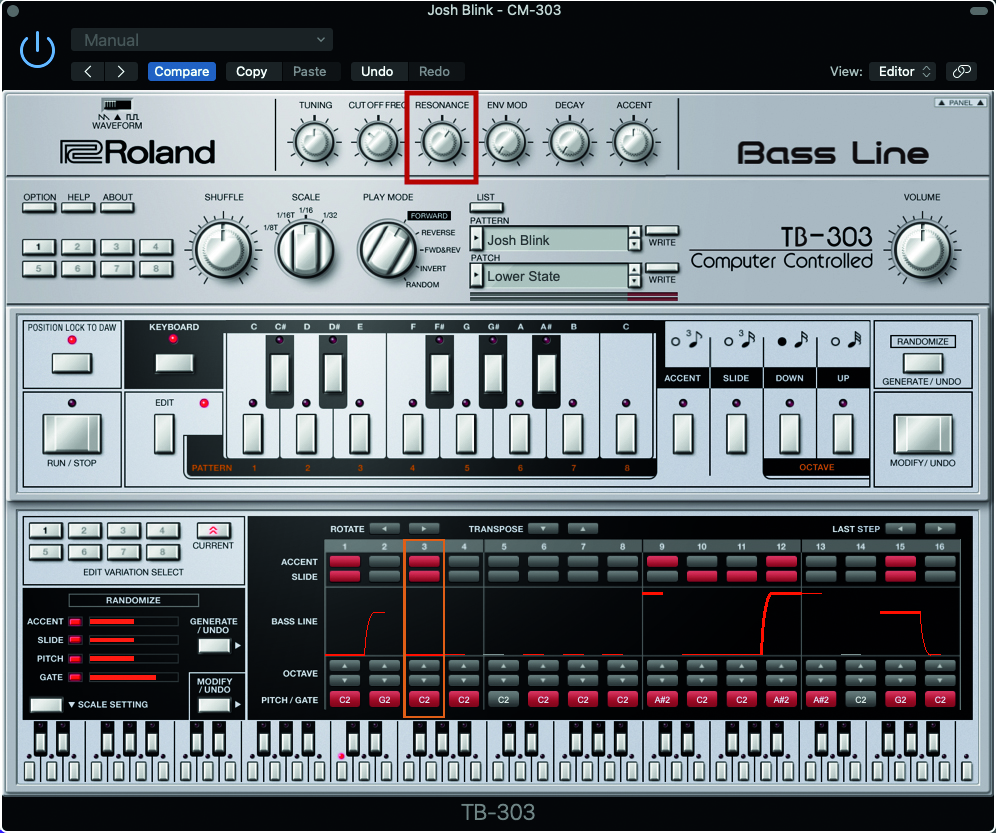Image resolution: width=996 pixels, height=833 pixels.
Task: Click the Pitch randomize slider
Action: (133, 659)
